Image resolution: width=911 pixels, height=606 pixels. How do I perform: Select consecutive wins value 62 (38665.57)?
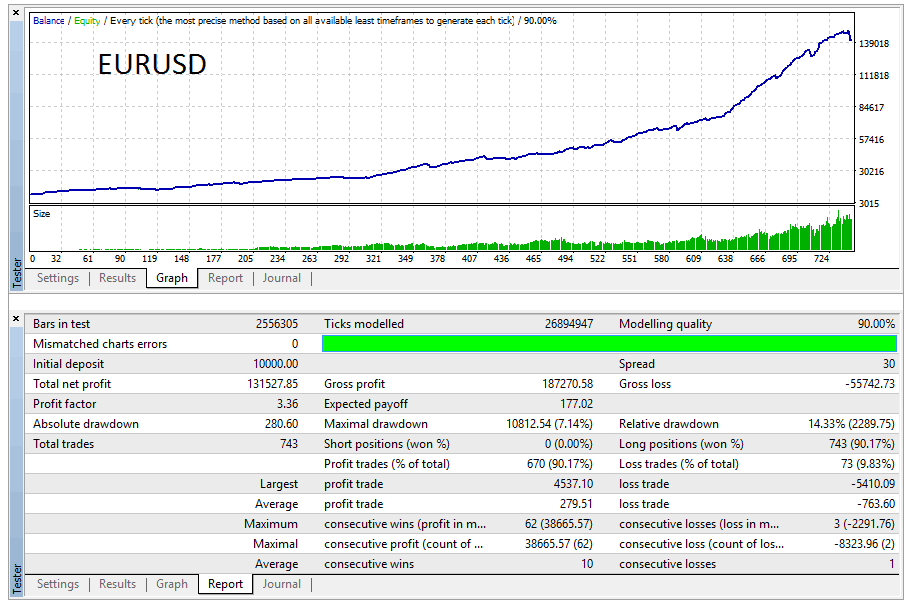click(559, 524)
